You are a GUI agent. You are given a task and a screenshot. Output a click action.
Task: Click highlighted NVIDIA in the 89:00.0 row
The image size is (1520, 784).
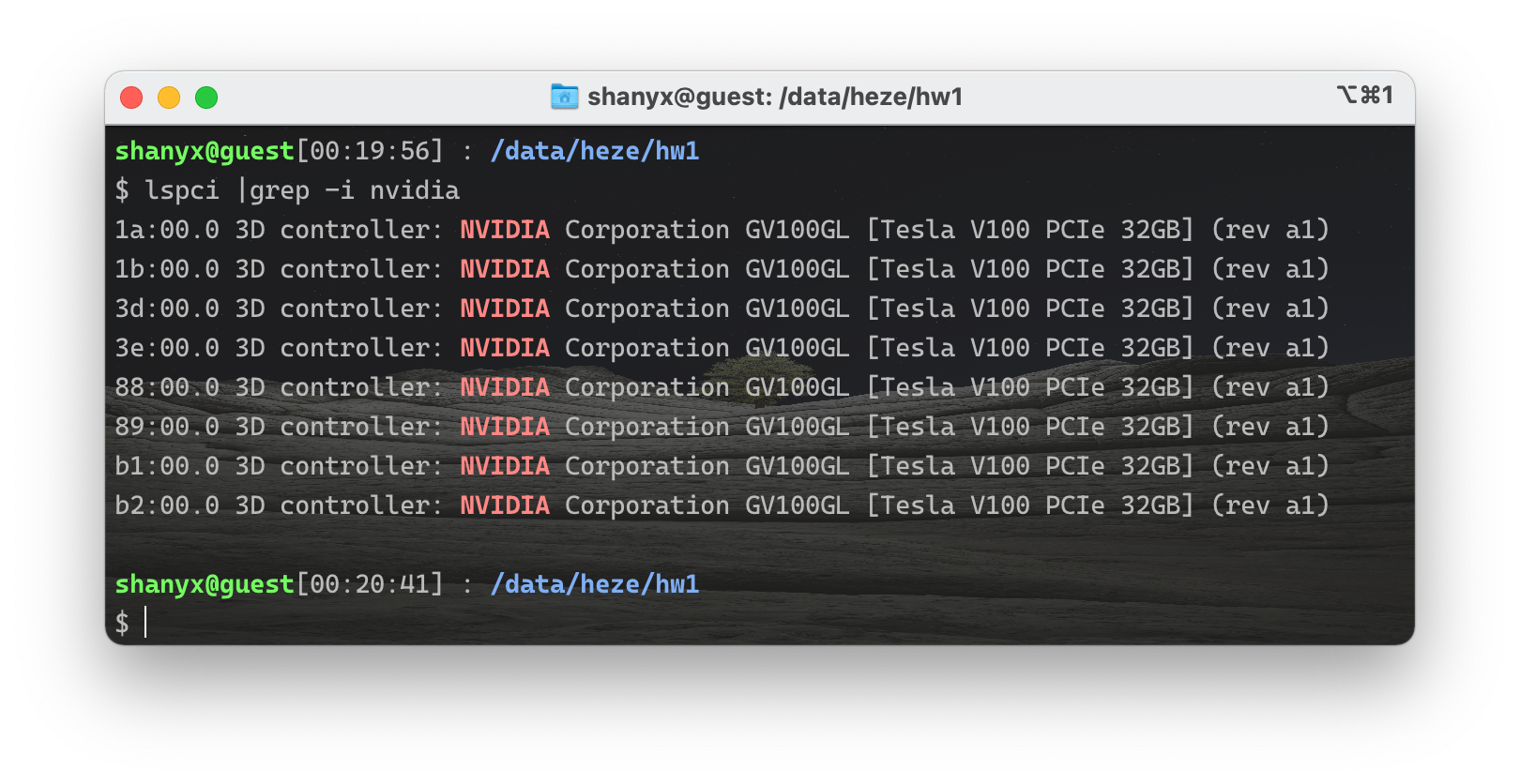(505, 427)
